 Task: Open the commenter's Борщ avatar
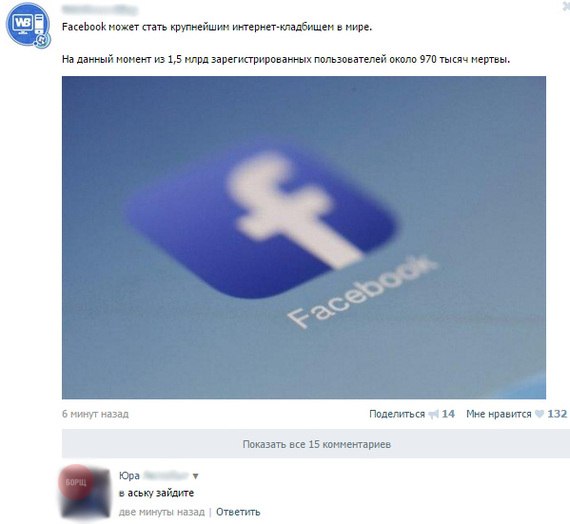pyautogui.click(x=85, y=491)
